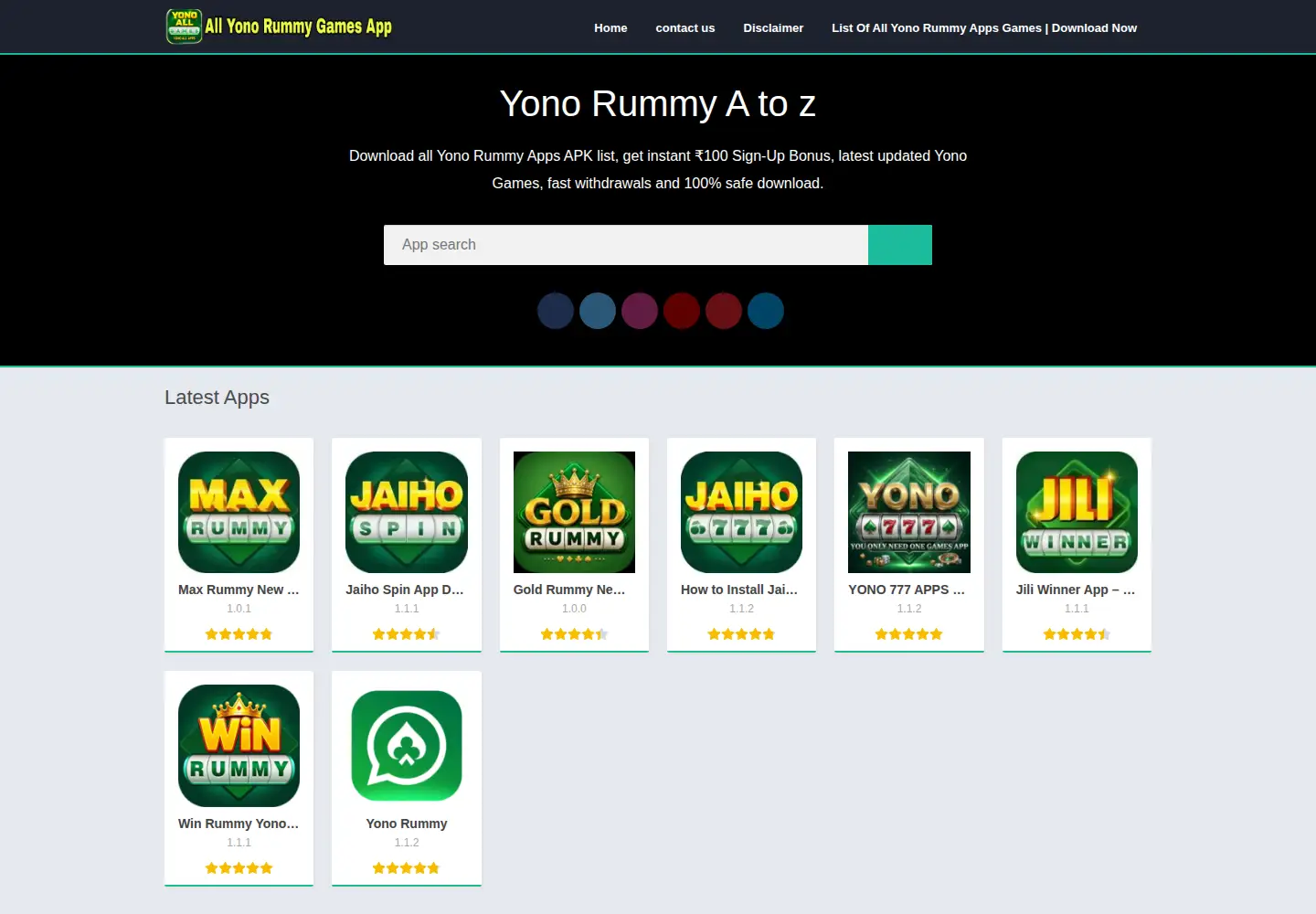This screenshot has width=1316, height=914.
Task: Open the YONO 777 app icon
Action: [x=909, y=512]
